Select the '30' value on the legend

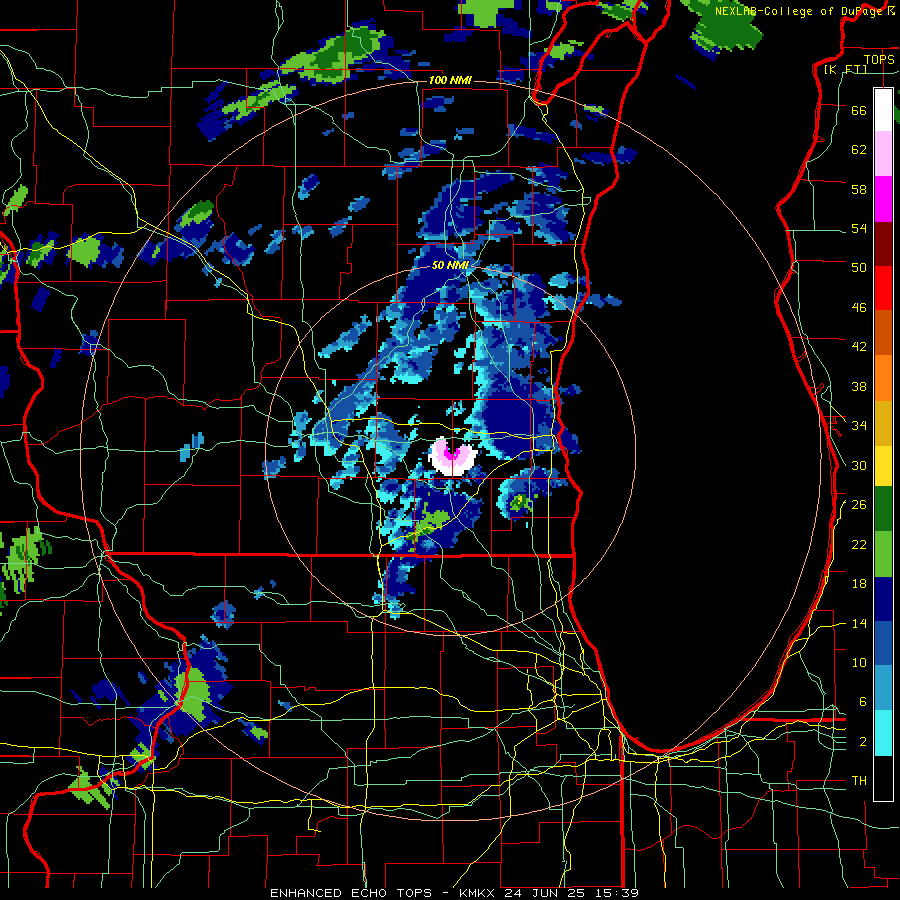coord(859,465)
